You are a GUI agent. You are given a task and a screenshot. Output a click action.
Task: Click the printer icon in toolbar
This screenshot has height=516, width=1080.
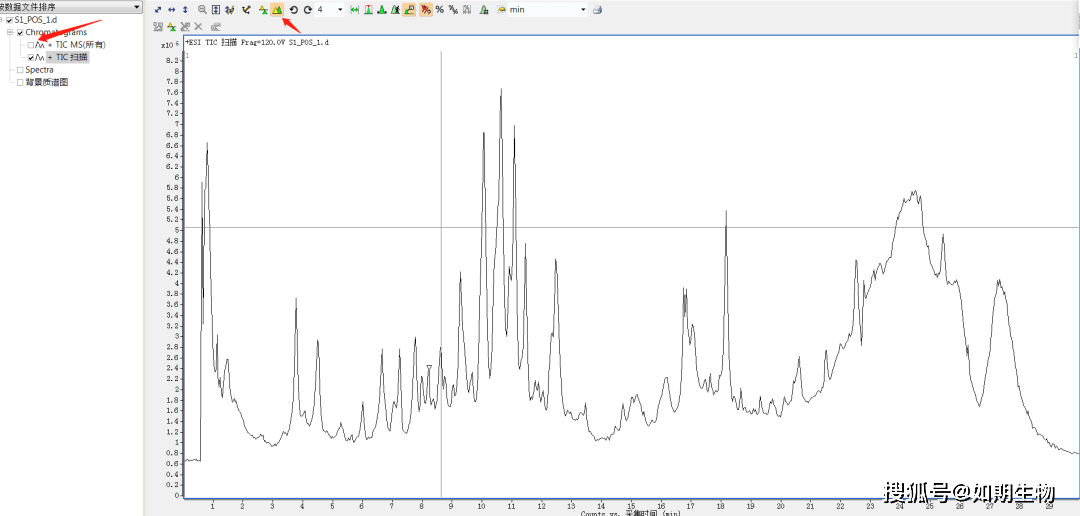(x=597, y=9)
